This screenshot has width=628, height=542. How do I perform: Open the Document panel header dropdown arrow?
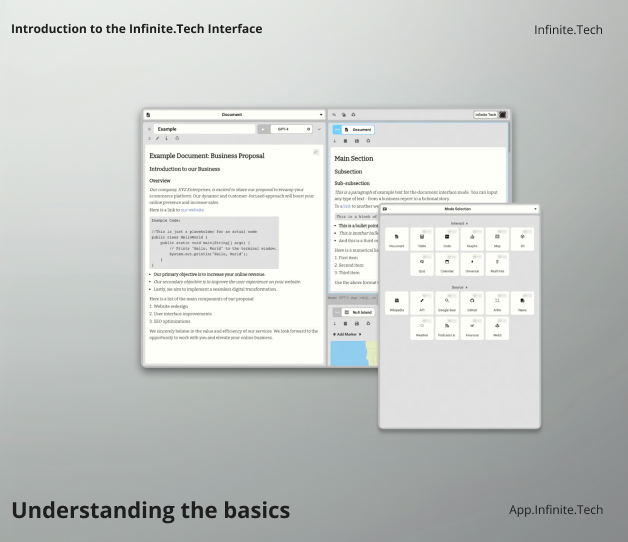(321, 115)
